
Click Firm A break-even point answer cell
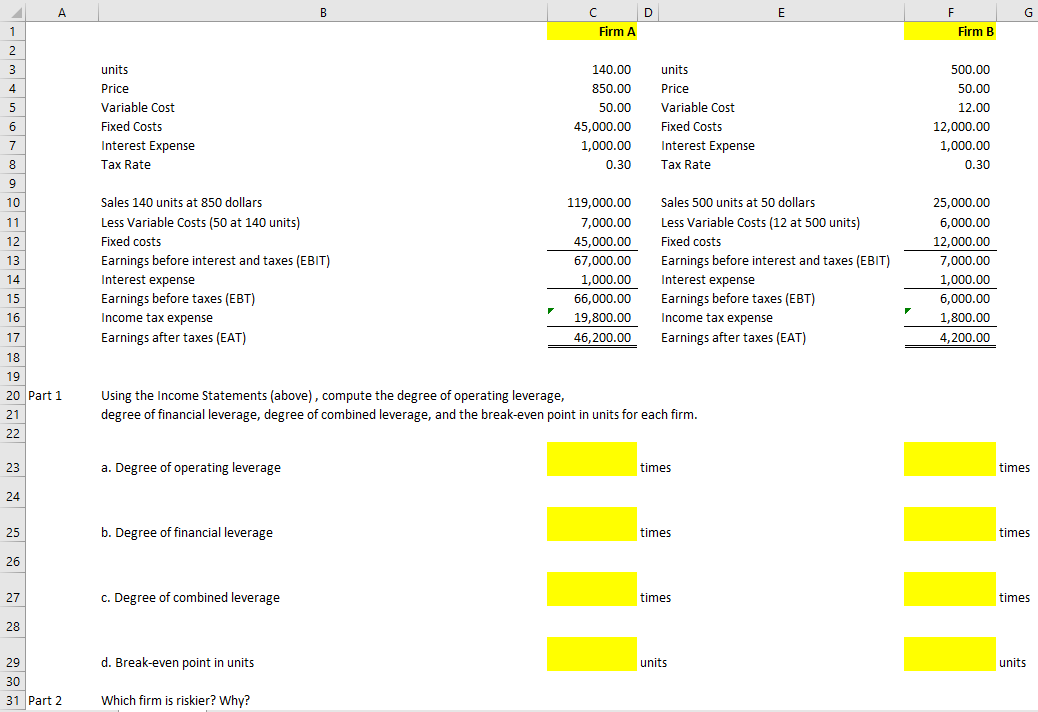(592, 654)
